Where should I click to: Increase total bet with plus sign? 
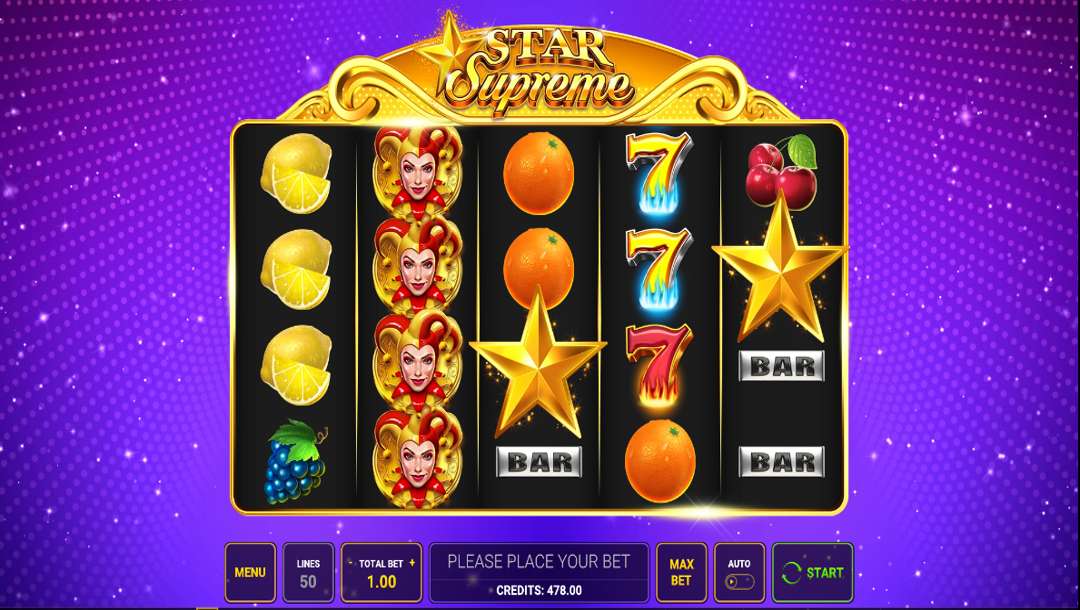pos(412,562)
